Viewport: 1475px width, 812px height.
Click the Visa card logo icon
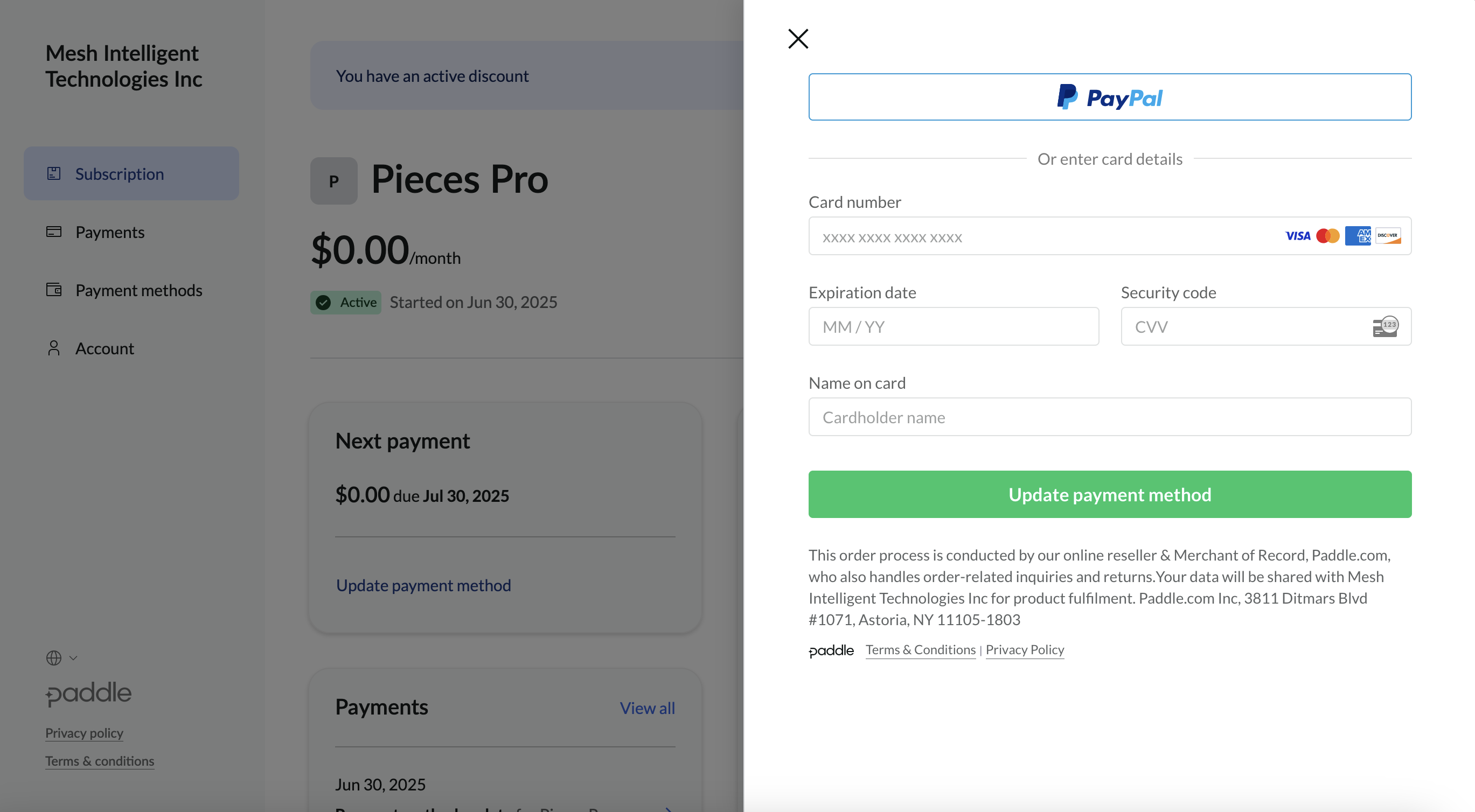pos(1298,236)
